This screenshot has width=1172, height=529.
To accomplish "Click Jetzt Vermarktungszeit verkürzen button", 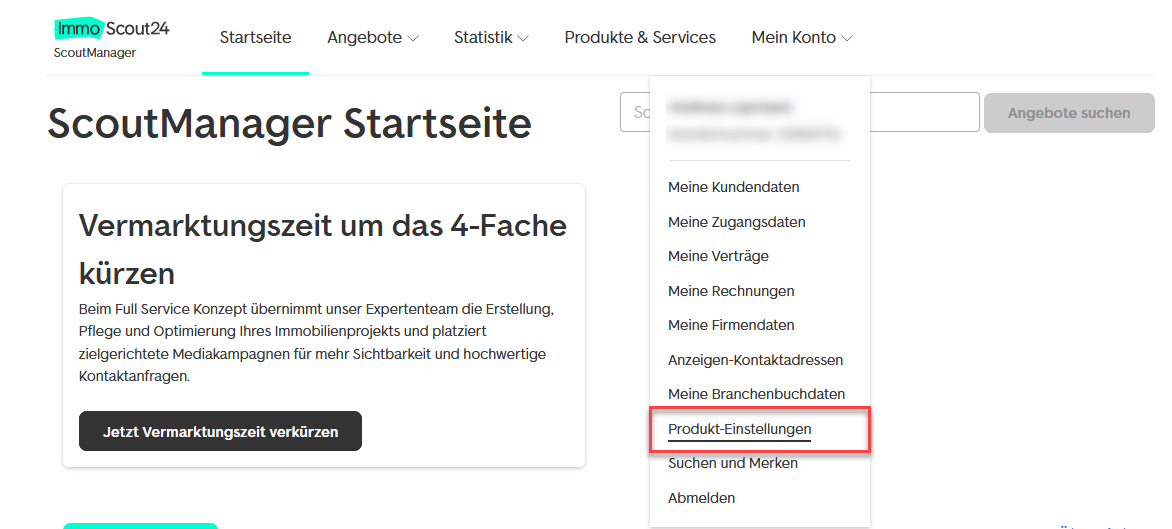I will [220, 432].
